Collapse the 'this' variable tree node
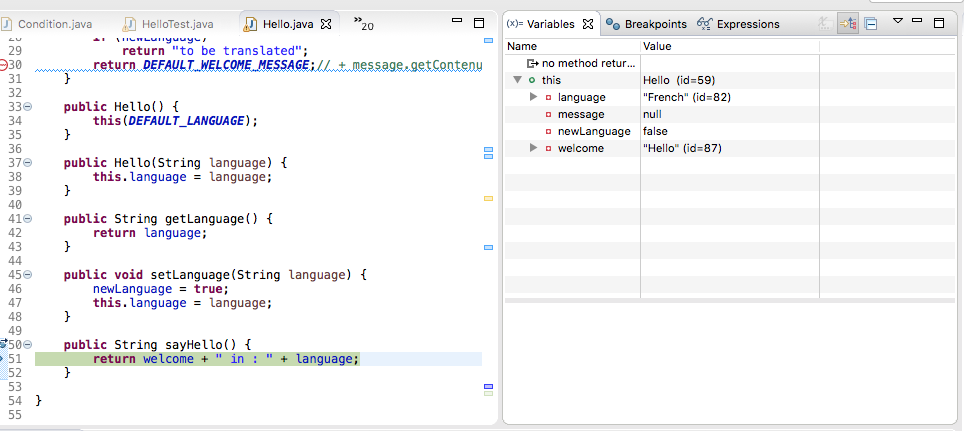Screen dimensions: 964x431 517,80
